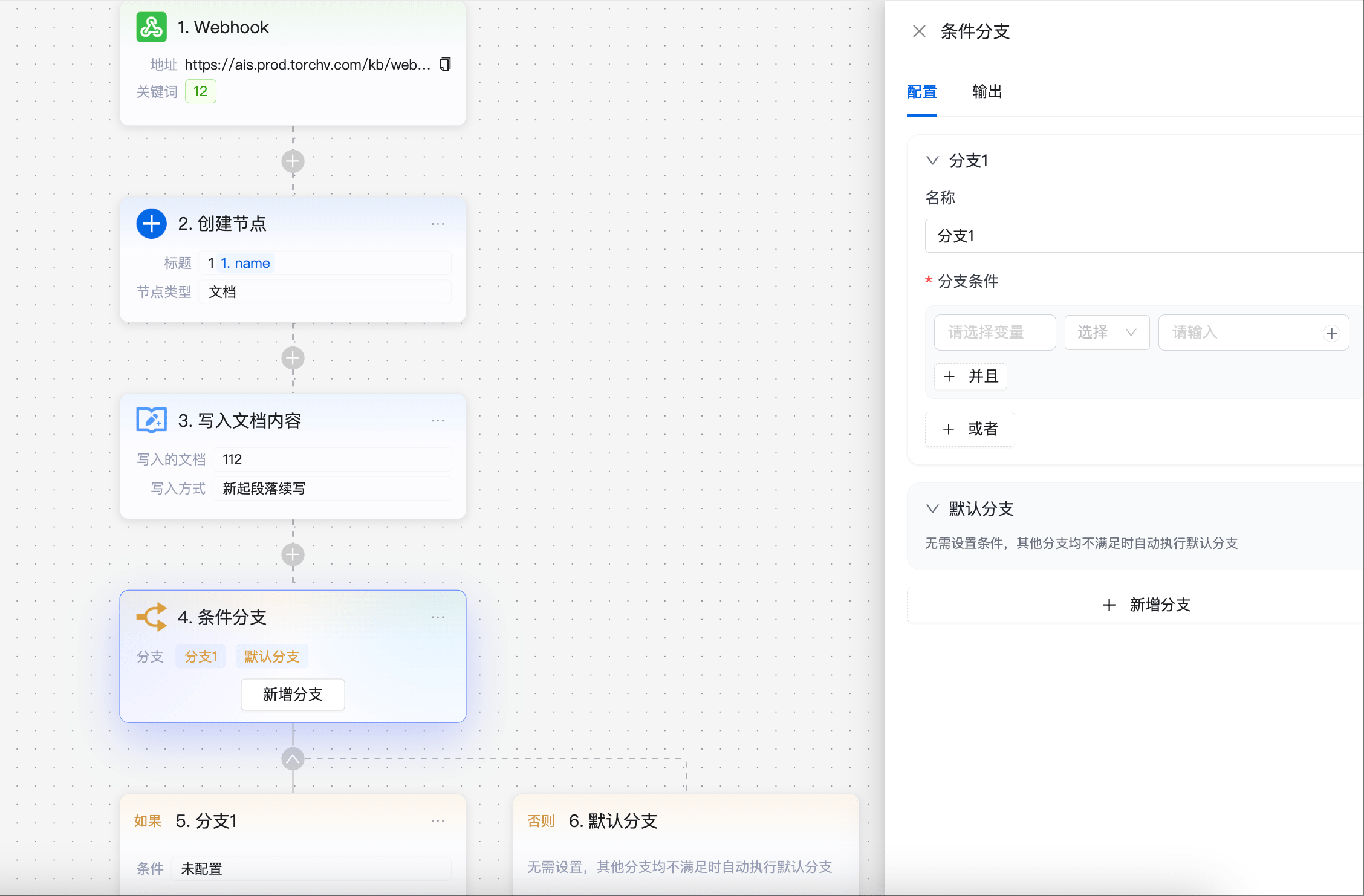Copy the webhook address using the copy icon
Viewport: 1364px width, 896px height.
tap(444, 64)
